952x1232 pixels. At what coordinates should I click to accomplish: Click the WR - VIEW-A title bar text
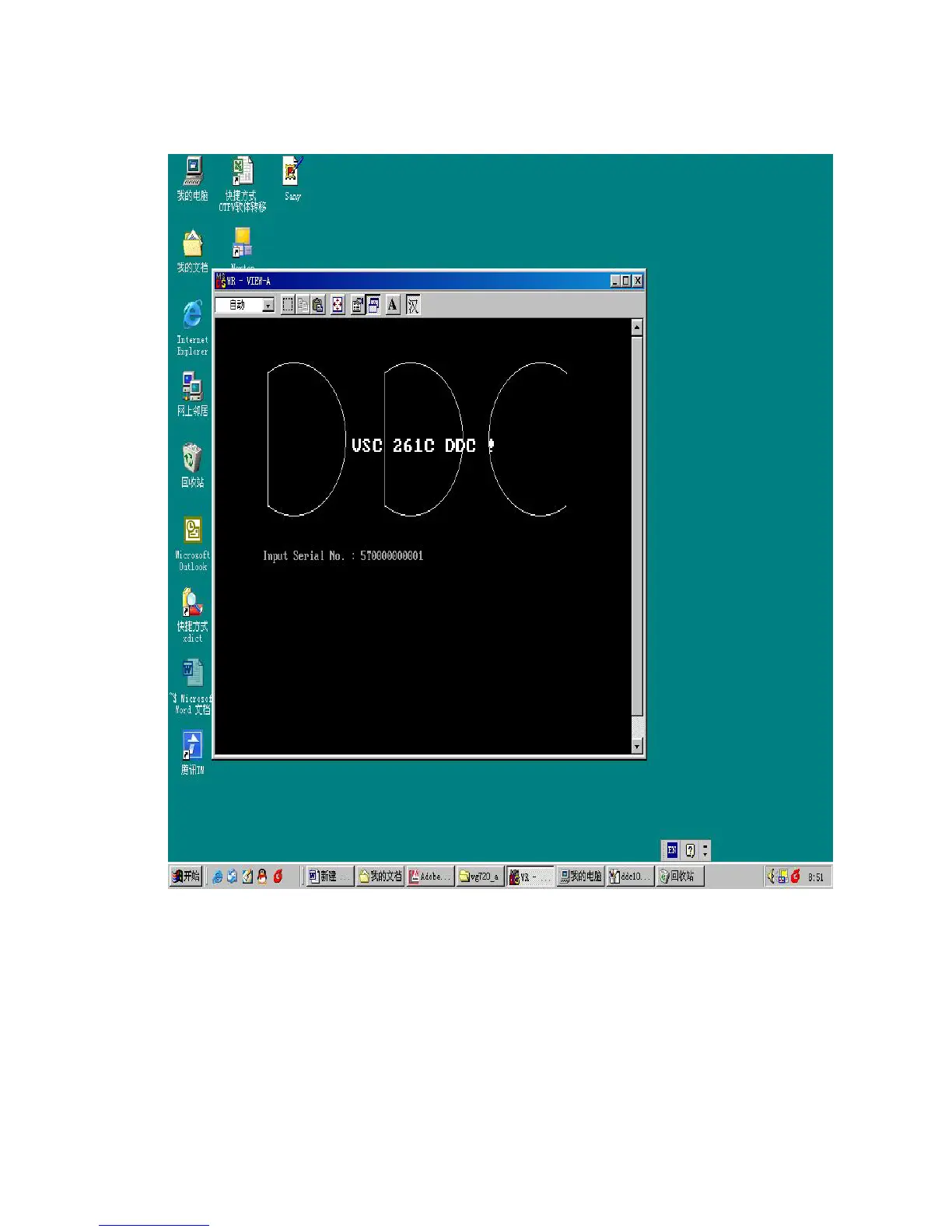click(249, 281)
